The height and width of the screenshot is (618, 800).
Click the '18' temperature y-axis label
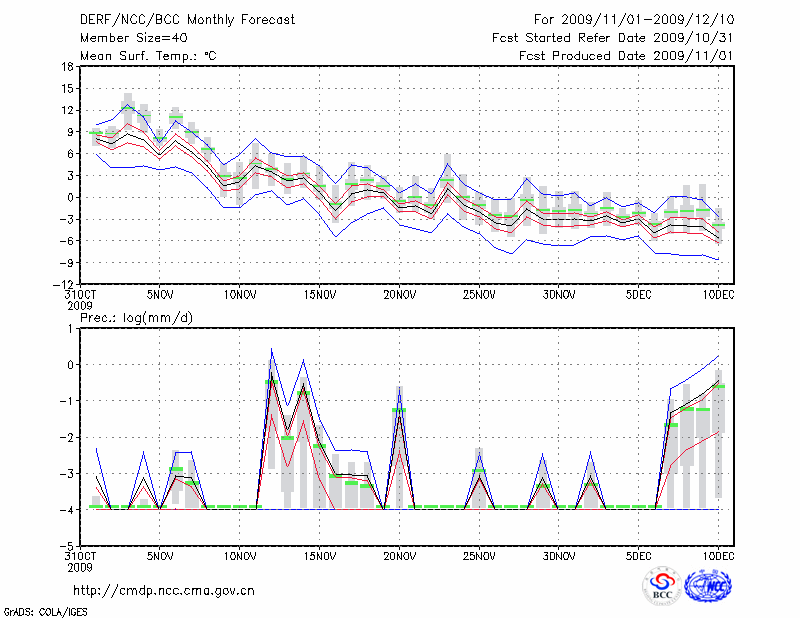66,67
